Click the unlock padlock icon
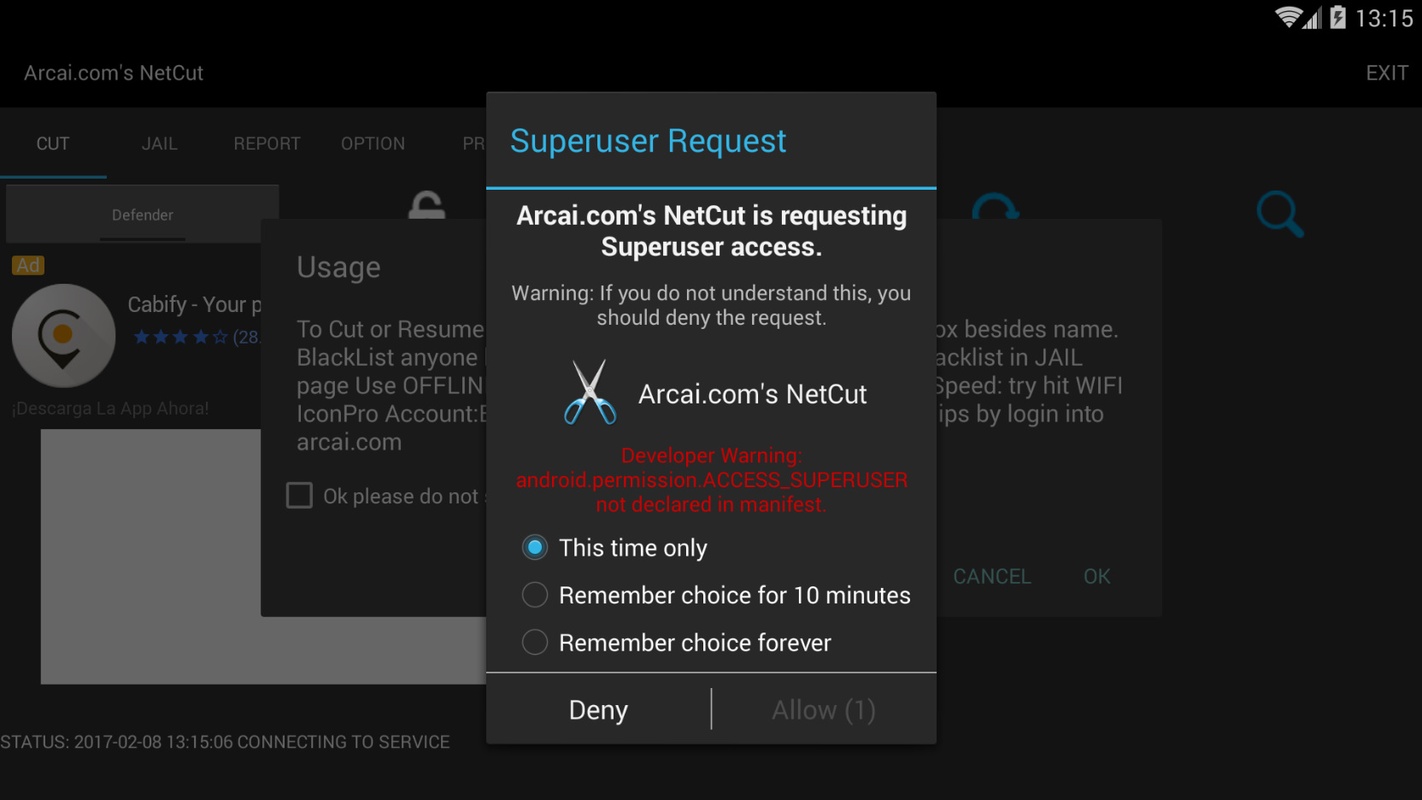Image resolution: width=1422 pixels, height=800 pixels. click(424, 205)
